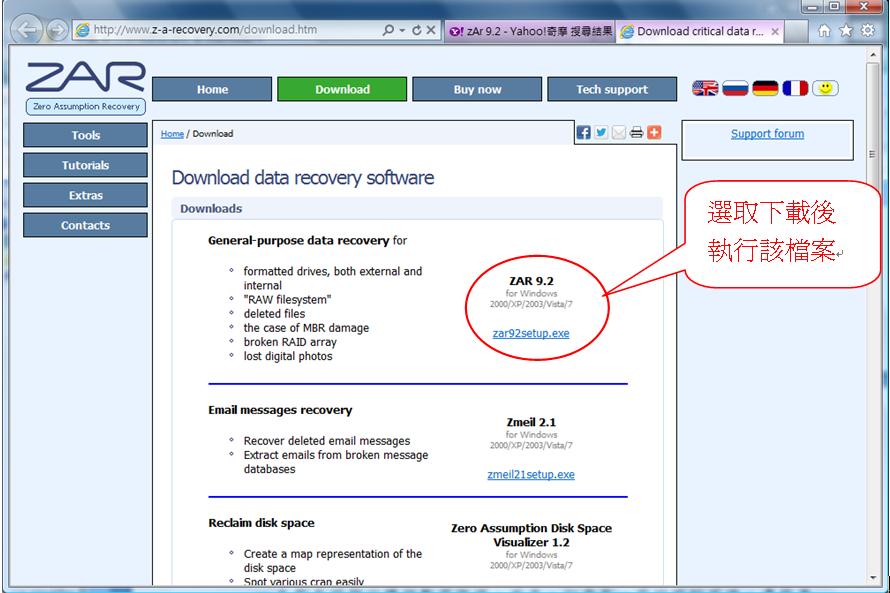Click the yellow smiley face icon
890x593 pixels.
(825, 88)
